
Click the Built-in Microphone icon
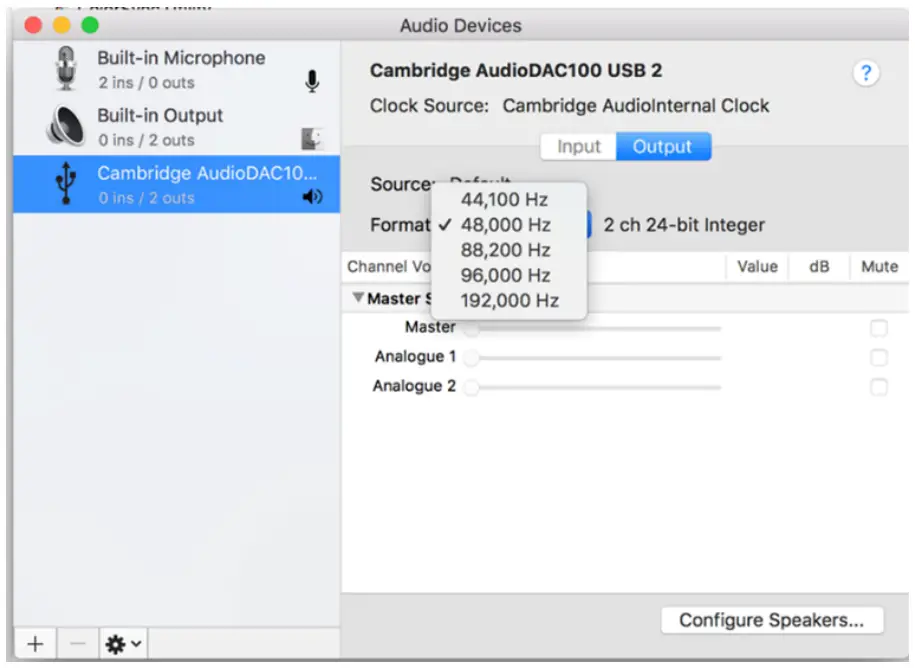click(66, 69)
